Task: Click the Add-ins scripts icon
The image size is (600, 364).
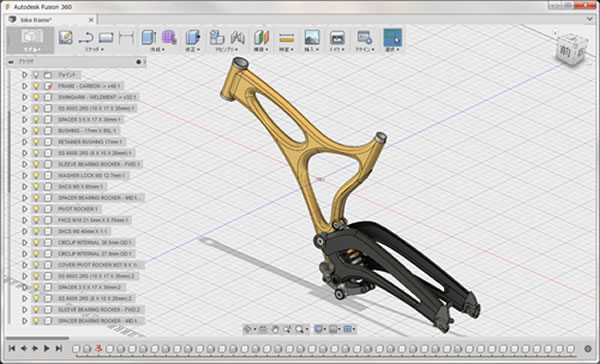Action: pos(364,38)
